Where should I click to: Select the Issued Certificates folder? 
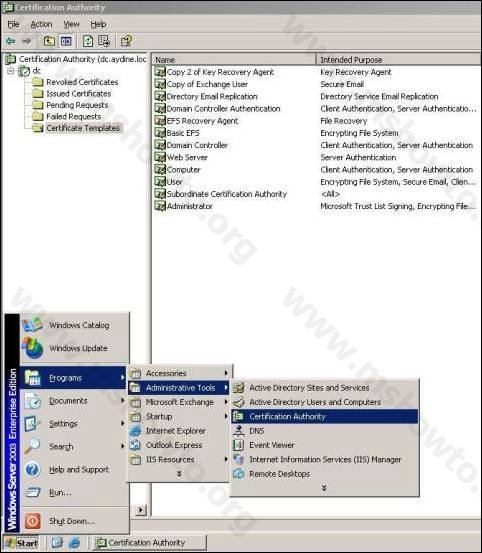coord(78,93)
